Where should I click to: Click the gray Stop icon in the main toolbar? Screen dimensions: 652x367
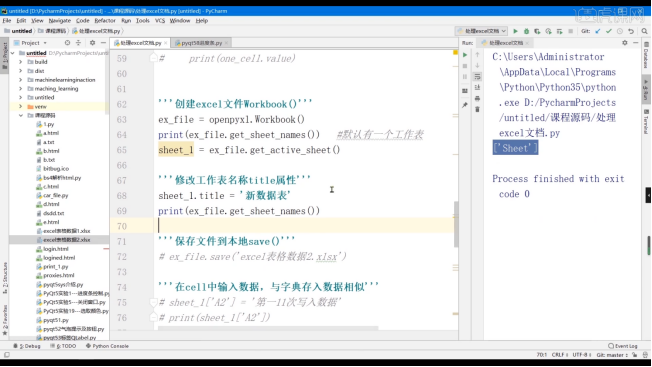[x=570, y=31]
